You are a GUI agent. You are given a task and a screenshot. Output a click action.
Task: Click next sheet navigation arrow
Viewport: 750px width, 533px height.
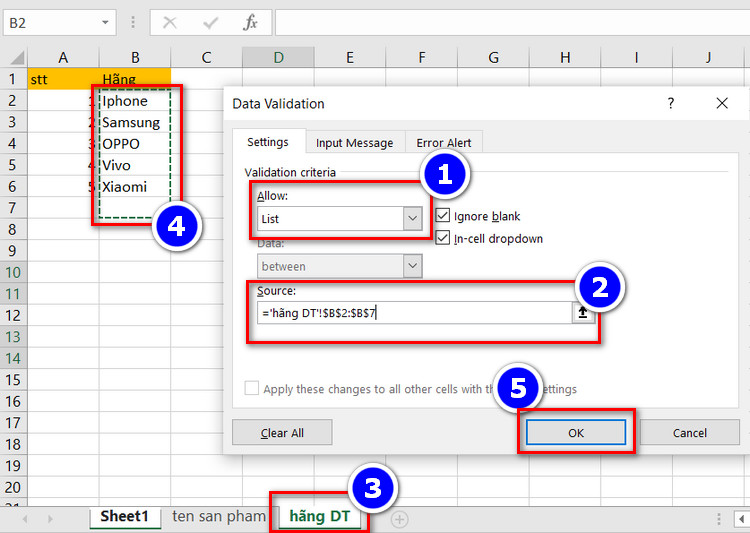tap(50, 519)
